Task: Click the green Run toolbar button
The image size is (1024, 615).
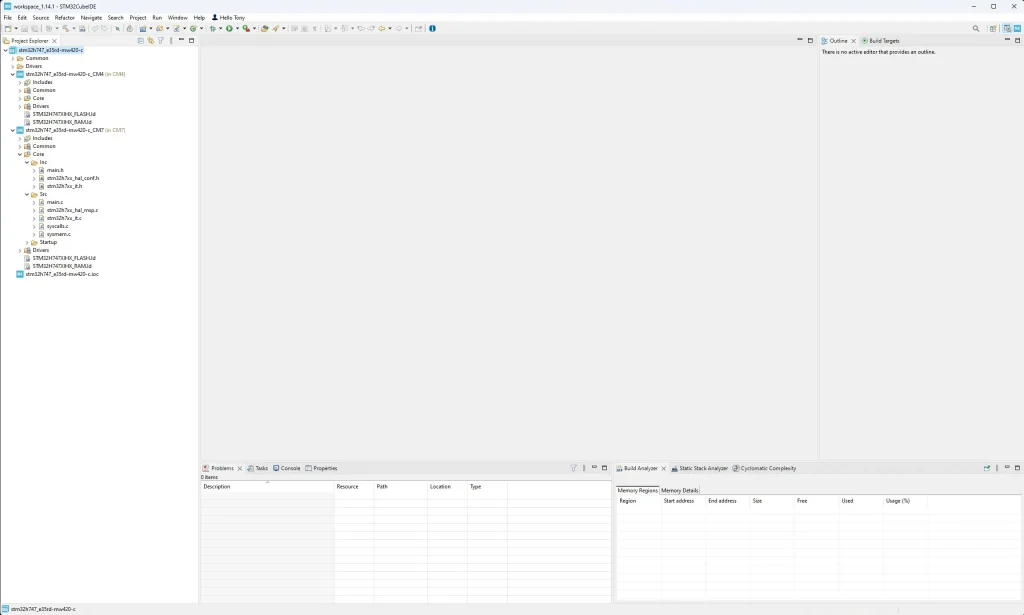Action: click(x=229, y=28)
